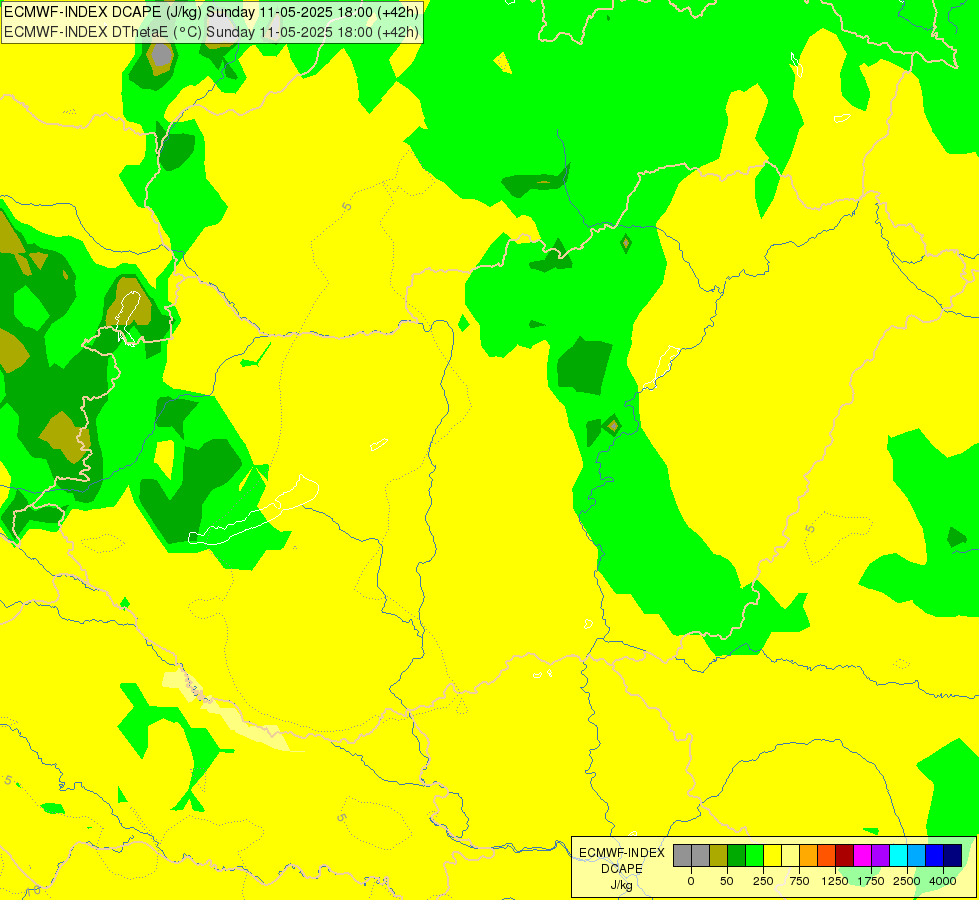Click the '4000' tick value on the legend
The image size is (979, 900).
(x=943, y=881)
